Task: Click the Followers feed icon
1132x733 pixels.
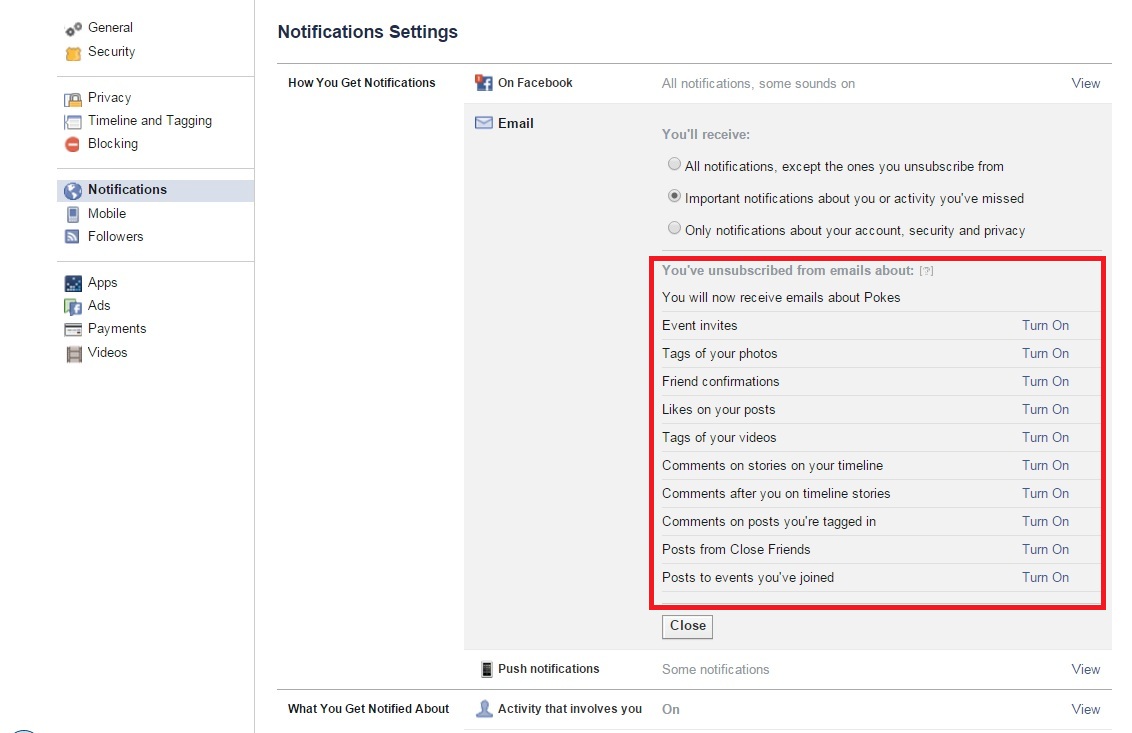Action: point(73,237)
